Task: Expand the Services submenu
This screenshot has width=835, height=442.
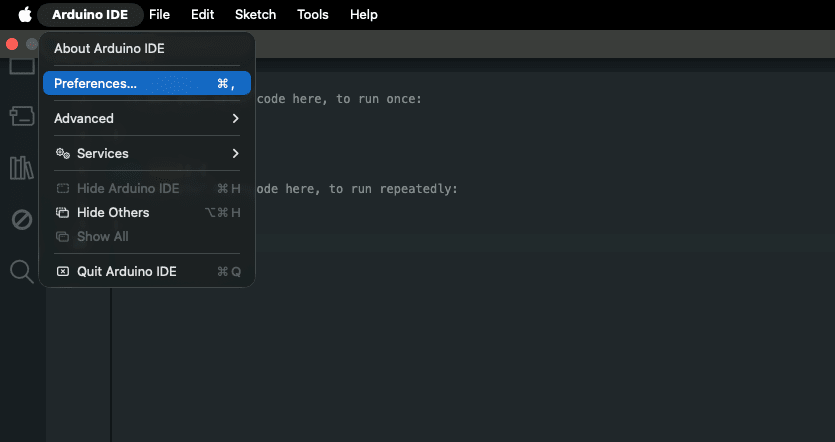Action: (x=147, y=153)
